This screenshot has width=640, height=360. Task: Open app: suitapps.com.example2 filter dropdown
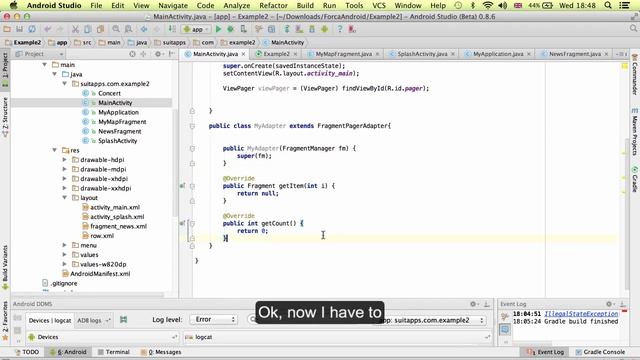coord(433,320)
